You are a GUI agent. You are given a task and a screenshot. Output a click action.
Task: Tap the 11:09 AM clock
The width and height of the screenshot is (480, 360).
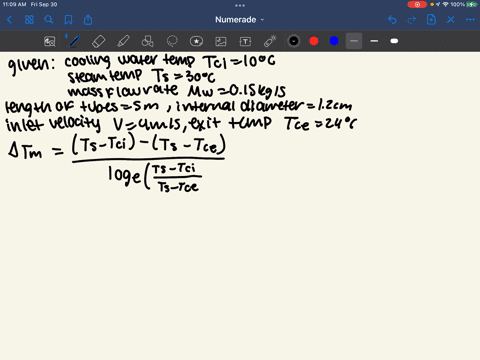14,5
